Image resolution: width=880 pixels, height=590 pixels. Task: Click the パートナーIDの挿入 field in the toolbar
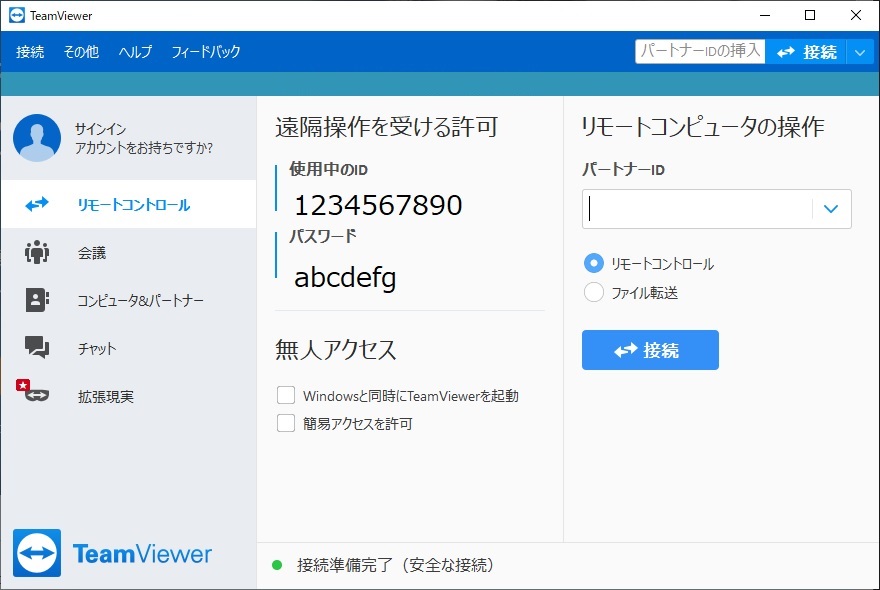700,52
